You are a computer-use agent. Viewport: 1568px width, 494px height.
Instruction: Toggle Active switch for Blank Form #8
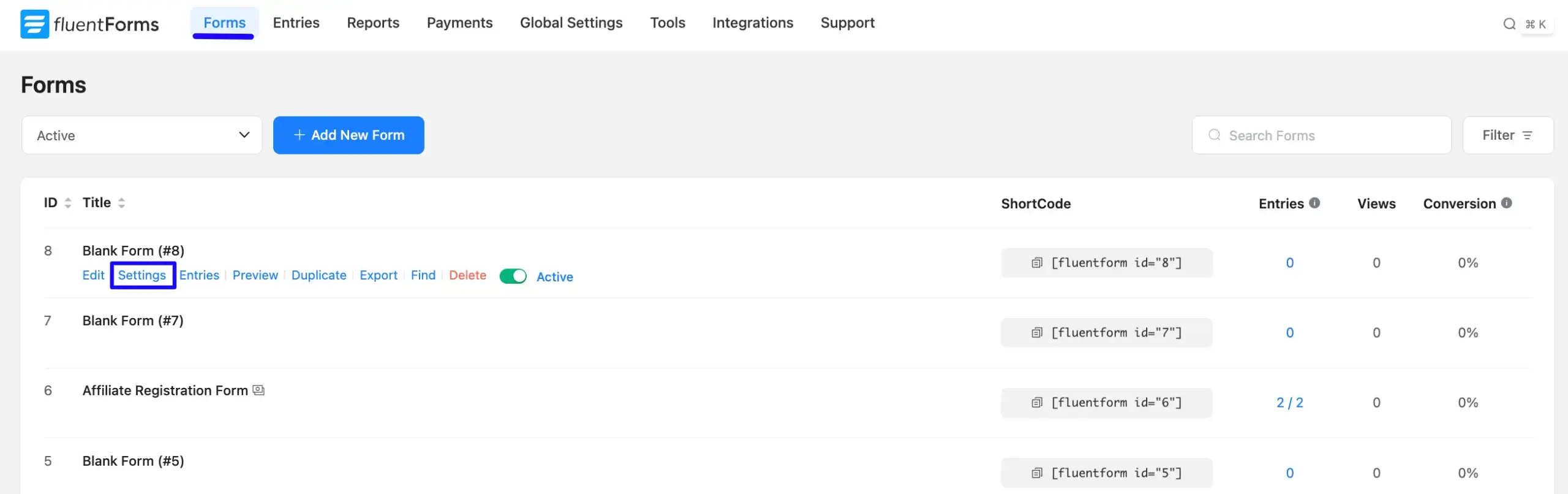pyautogui.click(x=513, y=276)
